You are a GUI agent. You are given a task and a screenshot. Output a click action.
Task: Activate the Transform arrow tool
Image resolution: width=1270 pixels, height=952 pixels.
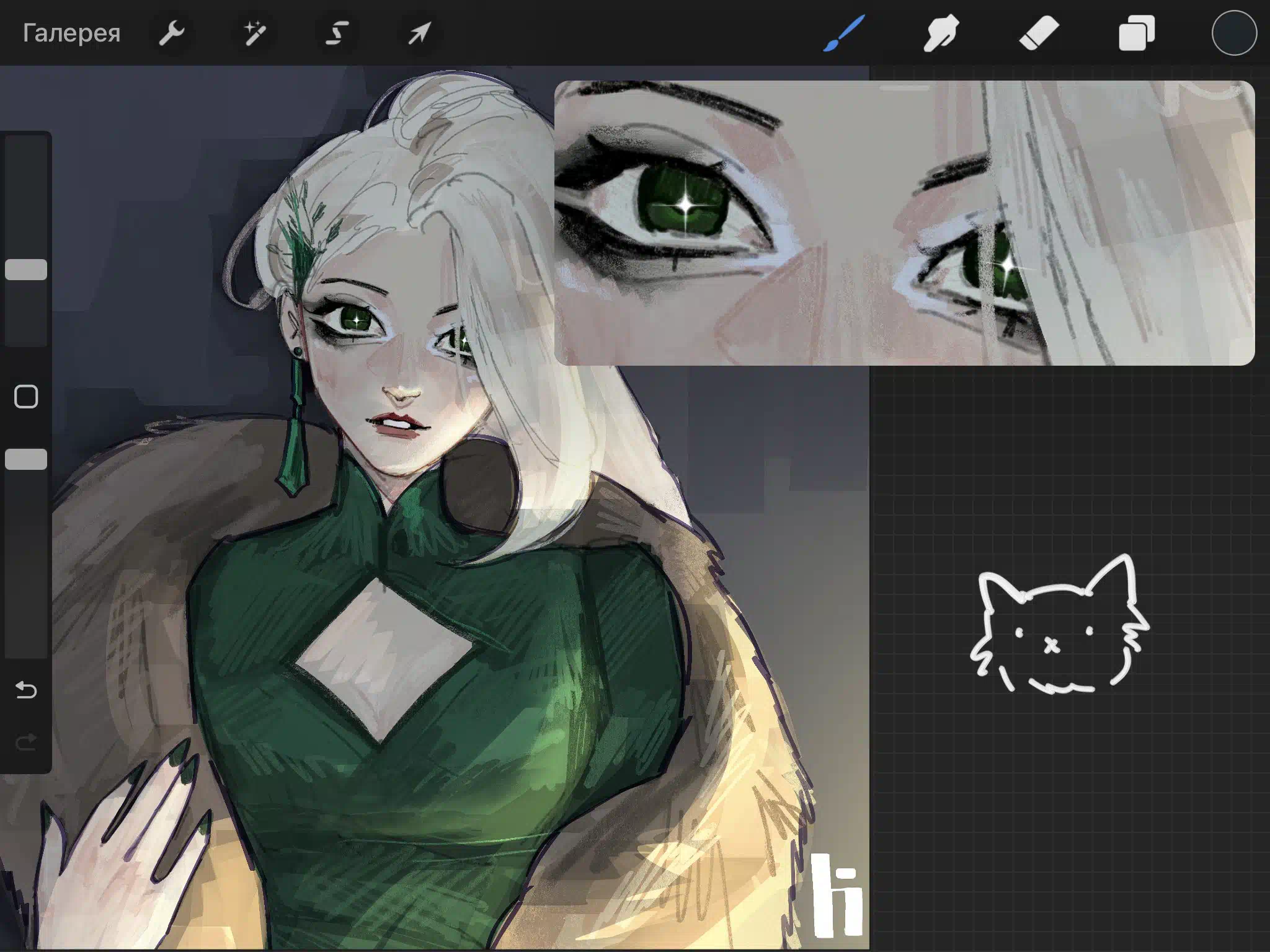tap(419, 33)
